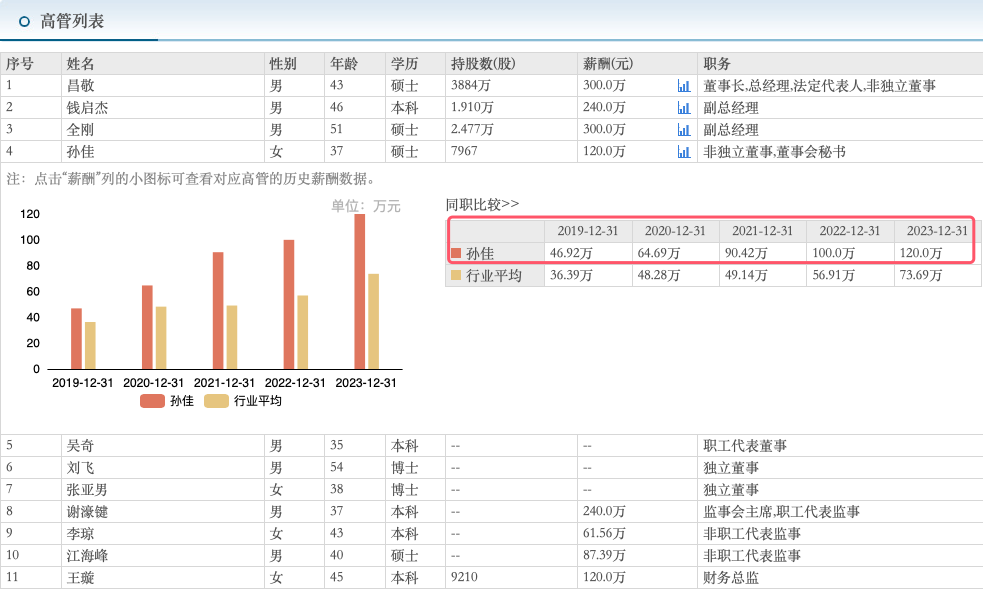Click the 单位：万元 chart unit label

[x=365, y=206]
